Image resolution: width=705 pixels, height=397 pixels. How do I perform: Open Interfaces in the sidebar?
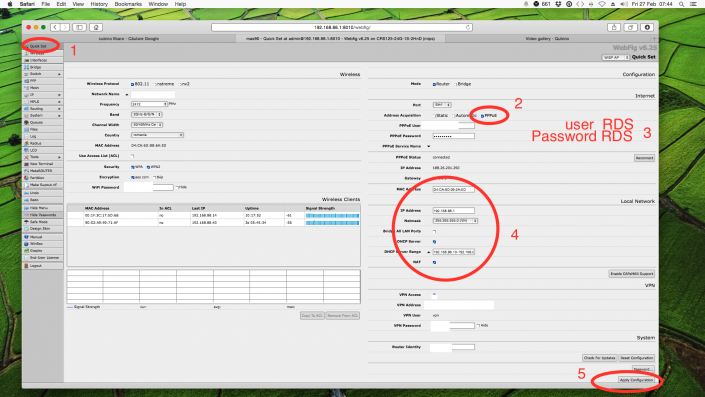[x=43, y=60]
